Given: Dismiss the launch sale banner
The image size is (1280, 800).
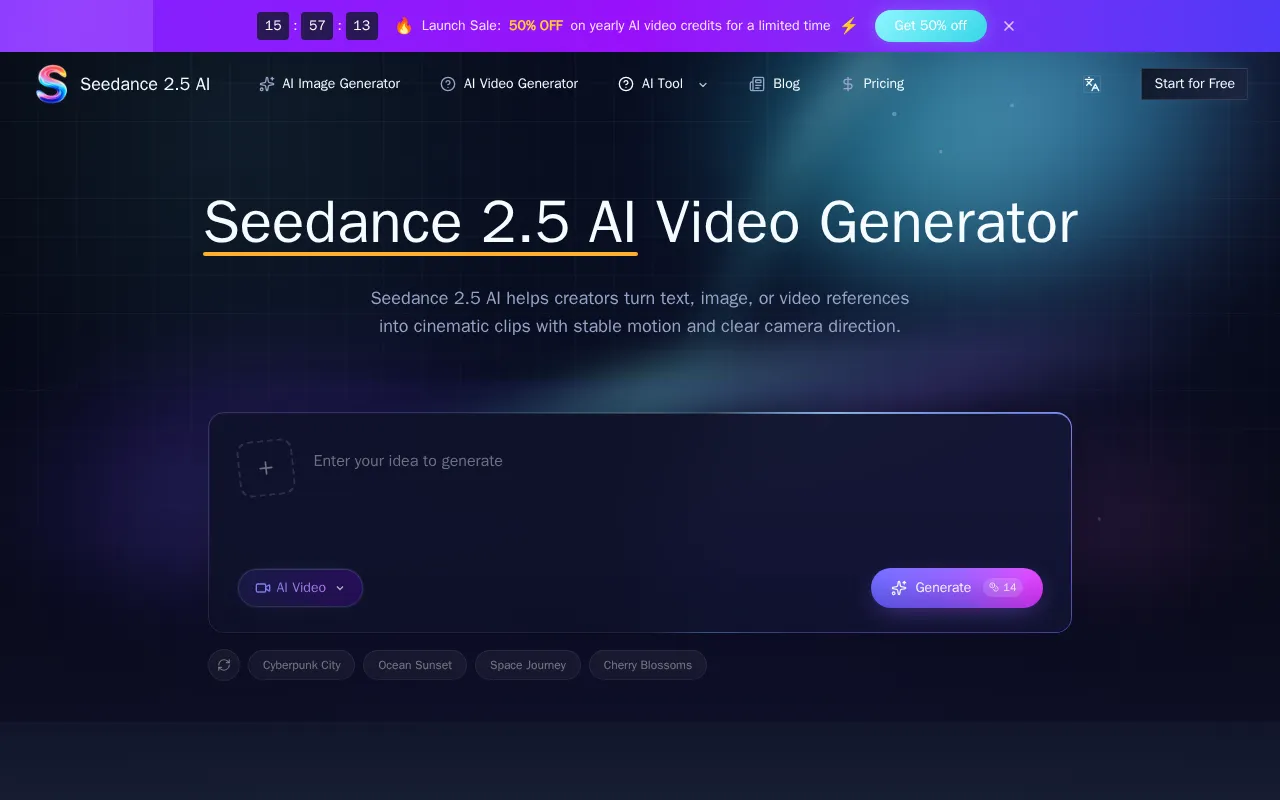Looking at the screenshot, I should click(1009, 26).
